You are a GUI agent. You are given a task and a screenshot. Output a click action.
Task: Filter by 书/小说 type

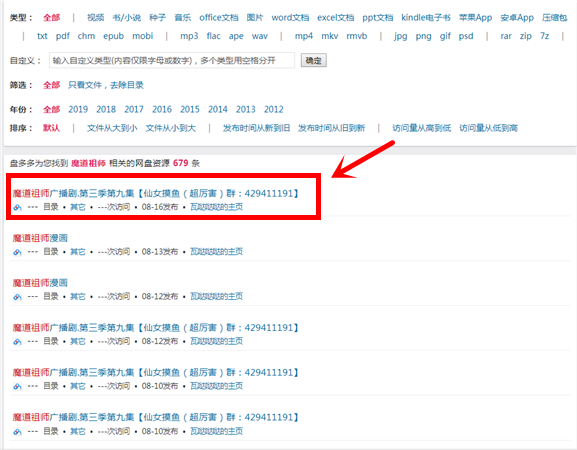click(127, 17)
